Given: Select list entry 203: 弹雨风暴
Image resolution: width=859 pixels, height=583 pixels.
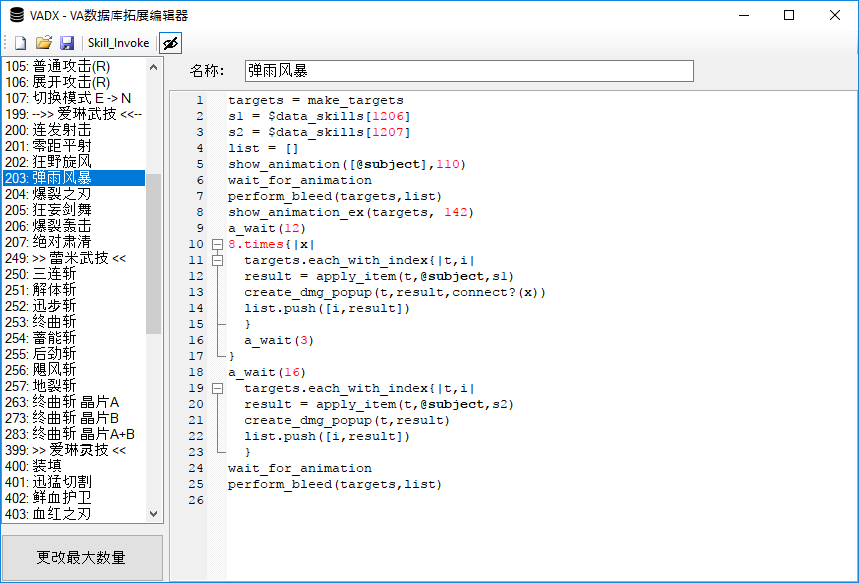Looking at the screenshot, I should tap(74, 178).
